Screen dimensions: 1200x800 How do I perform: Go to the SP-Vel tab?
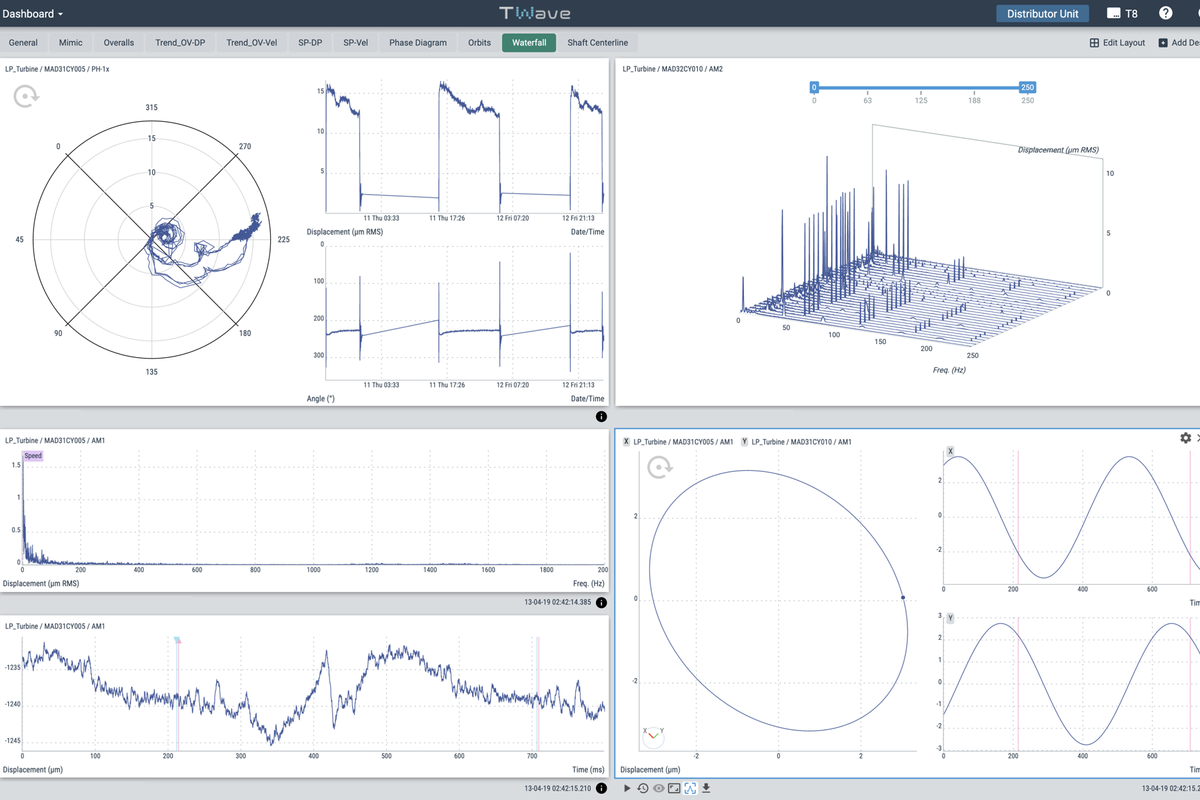pos(355,43)
